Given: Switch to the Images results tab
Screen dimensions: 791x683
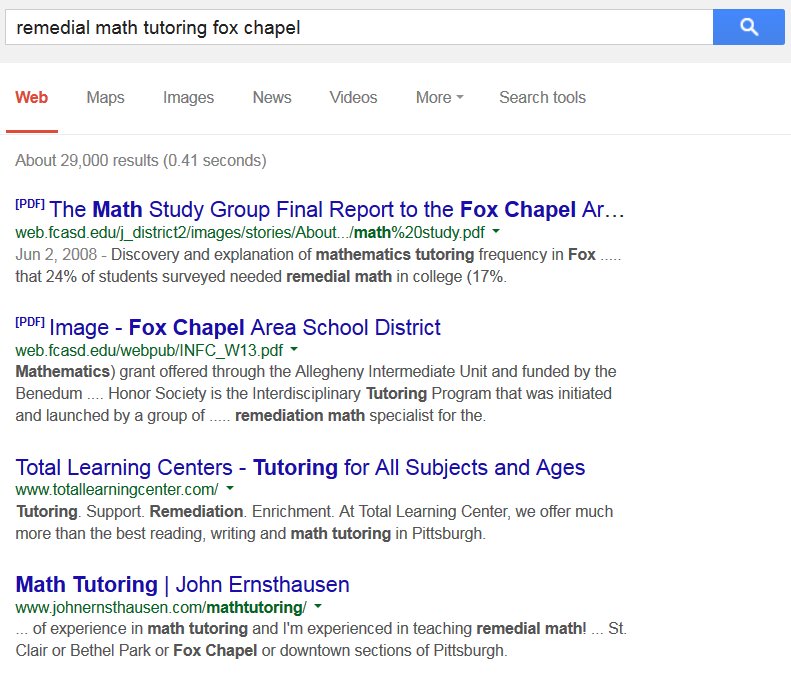Looking at the screenshot, I should 188,97.
